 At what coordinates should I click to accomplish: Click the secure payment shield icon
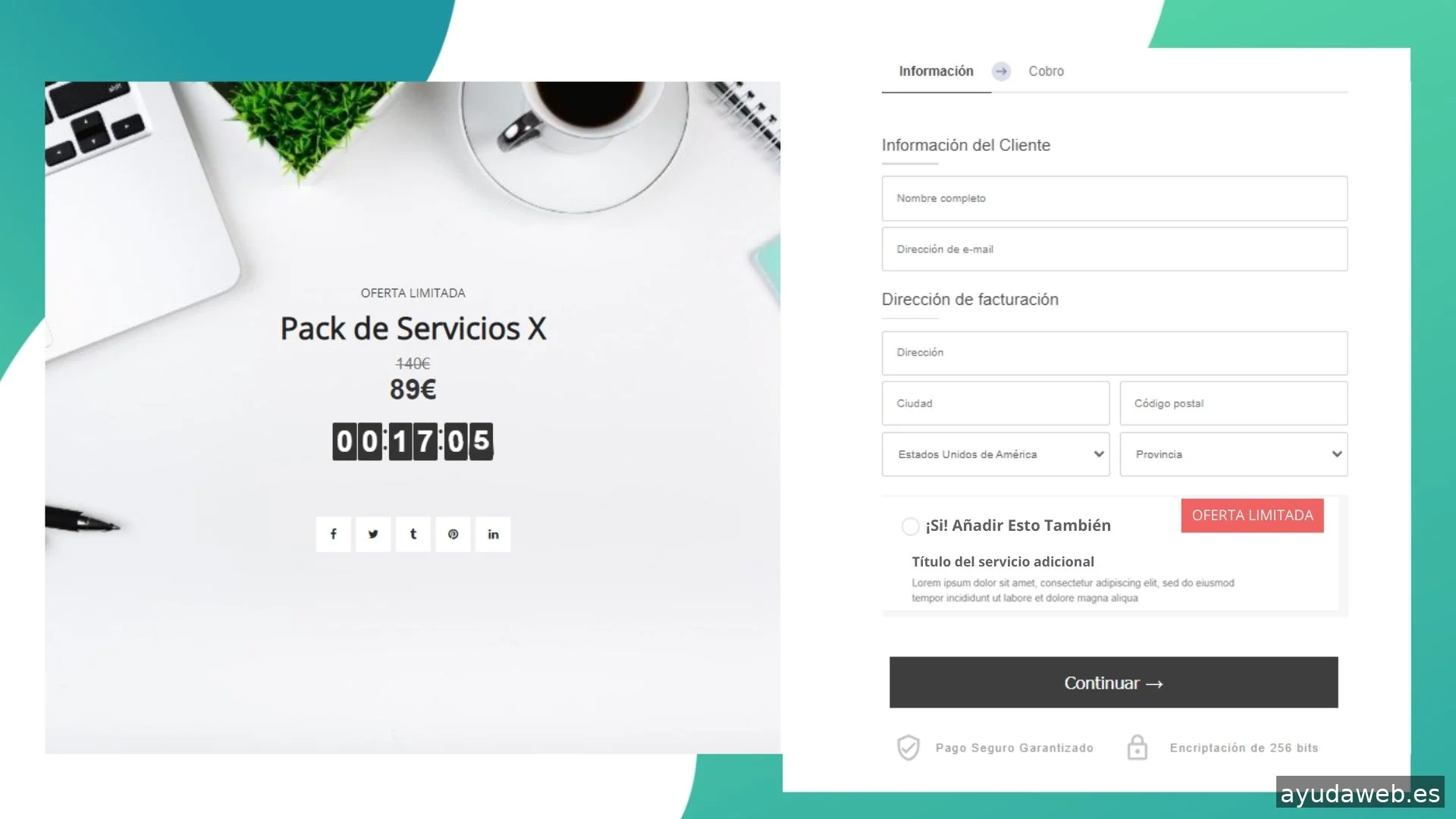(908, 748)
